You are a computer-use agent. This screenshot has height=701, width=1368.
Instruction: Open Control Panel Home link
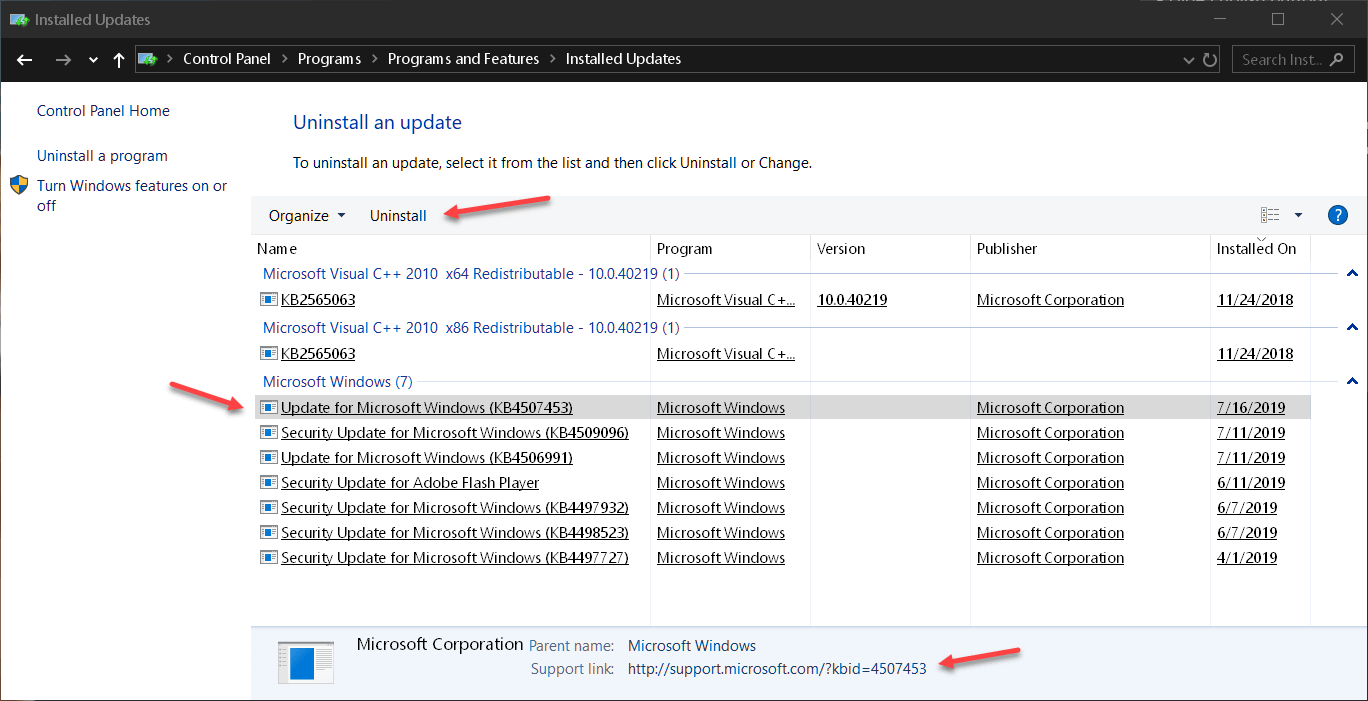(x=103, y=111)
